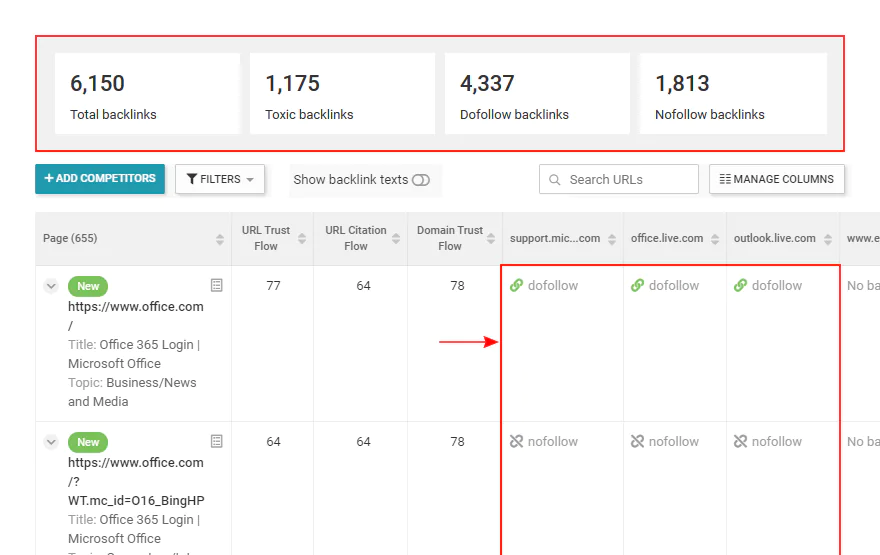Expand the https://www.office.com/ row
The image size is (880, 555).
[x=51, y=286]
